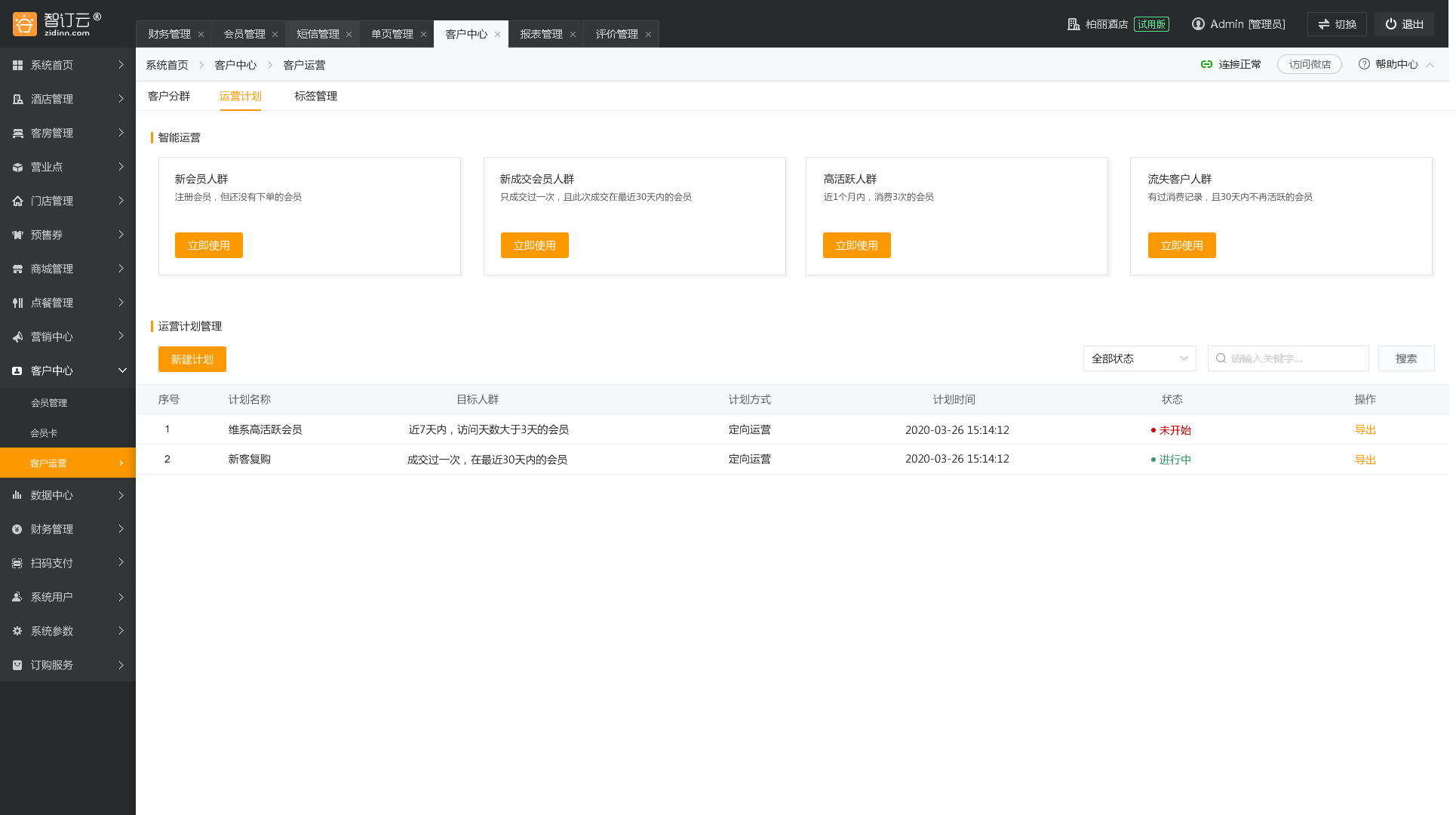
Task: Click the 酒店管理 sidebar icon
Action: pyautogui.click(x=17, y=99)
